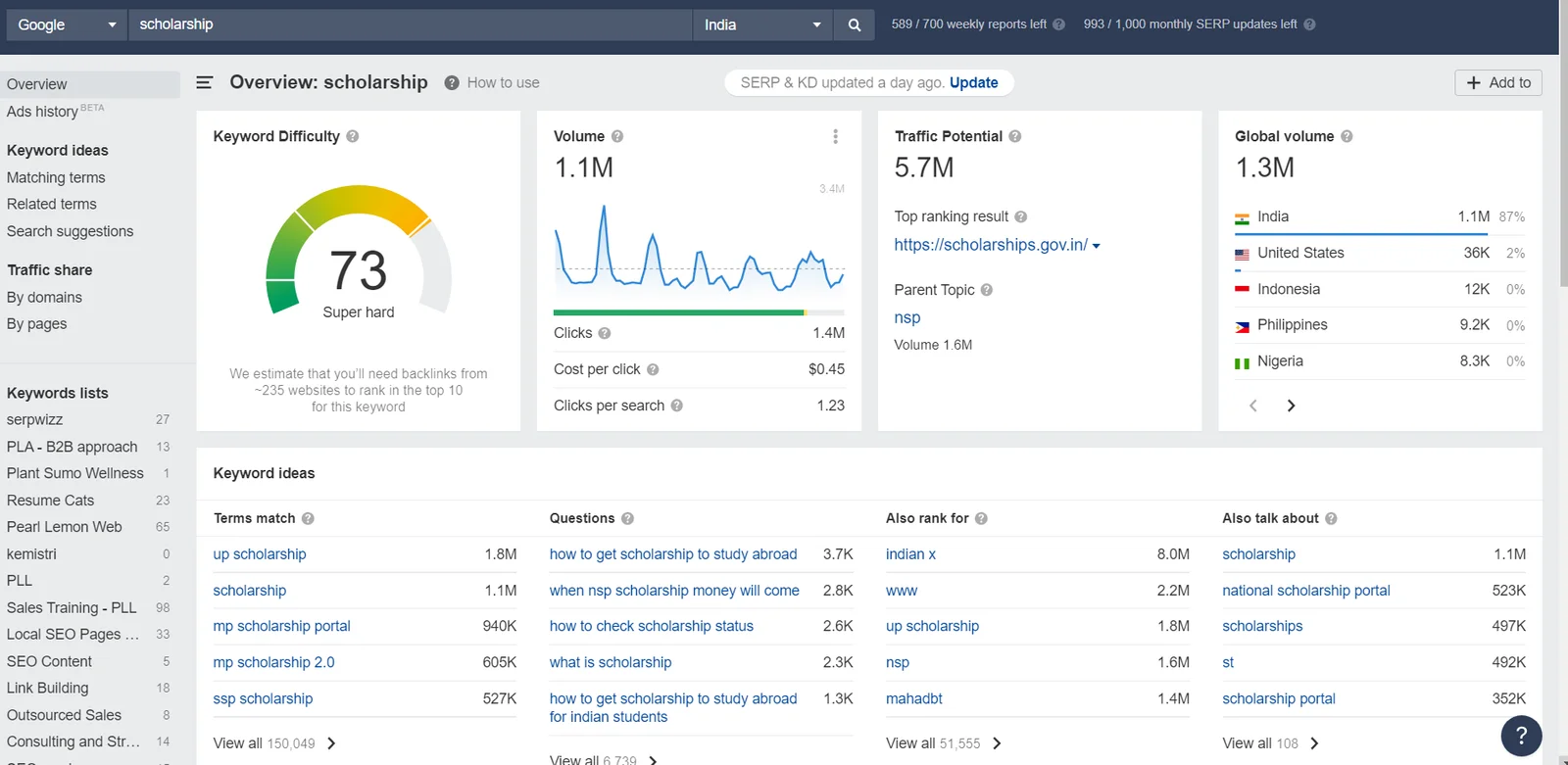1568x765 pixels.
Task: Open Related terms in sidebar
Action: [x=52, y=204]
